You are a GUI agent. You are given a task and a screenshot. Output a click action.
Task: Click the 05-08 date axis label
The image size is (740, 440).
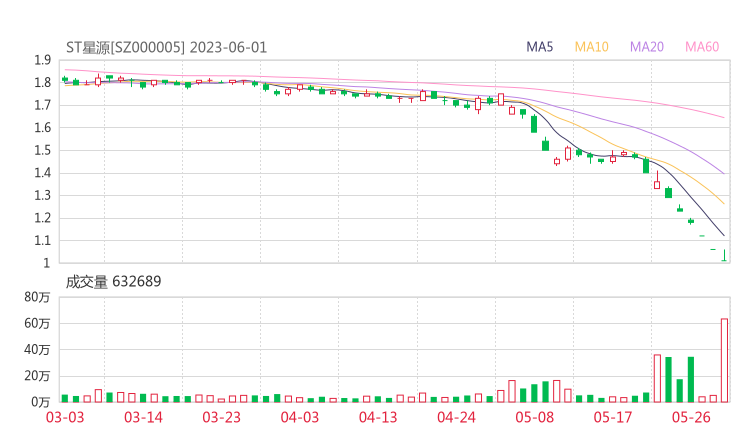click(534, 417)
